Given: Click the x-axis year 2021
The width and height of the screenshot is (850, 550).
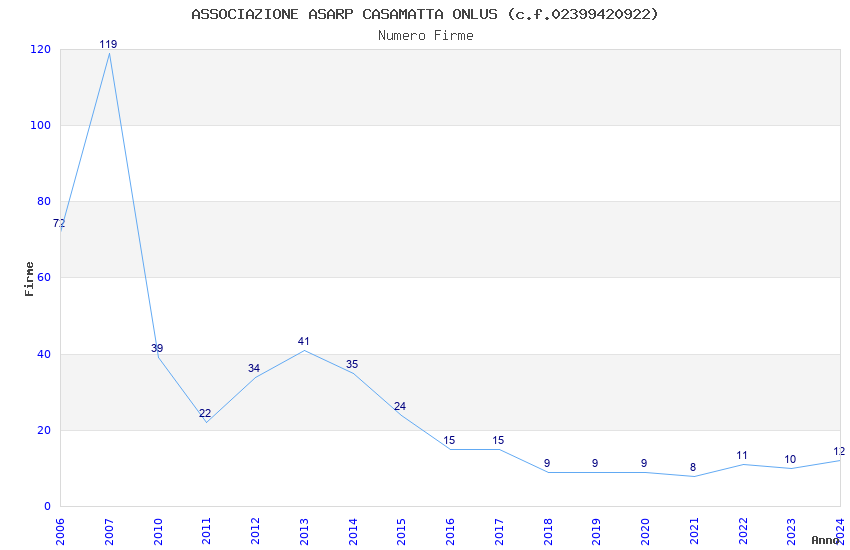Looking at the screenshot, I should [x=693, y=532].
